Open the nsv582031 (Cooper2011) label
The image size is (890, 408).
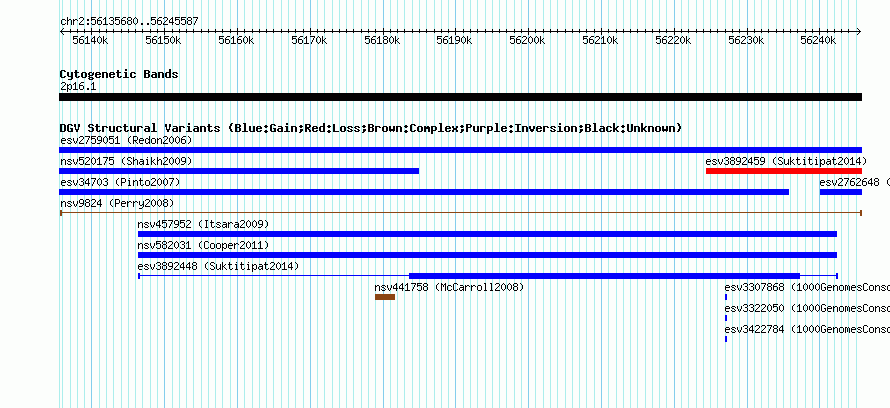(203, 245)
